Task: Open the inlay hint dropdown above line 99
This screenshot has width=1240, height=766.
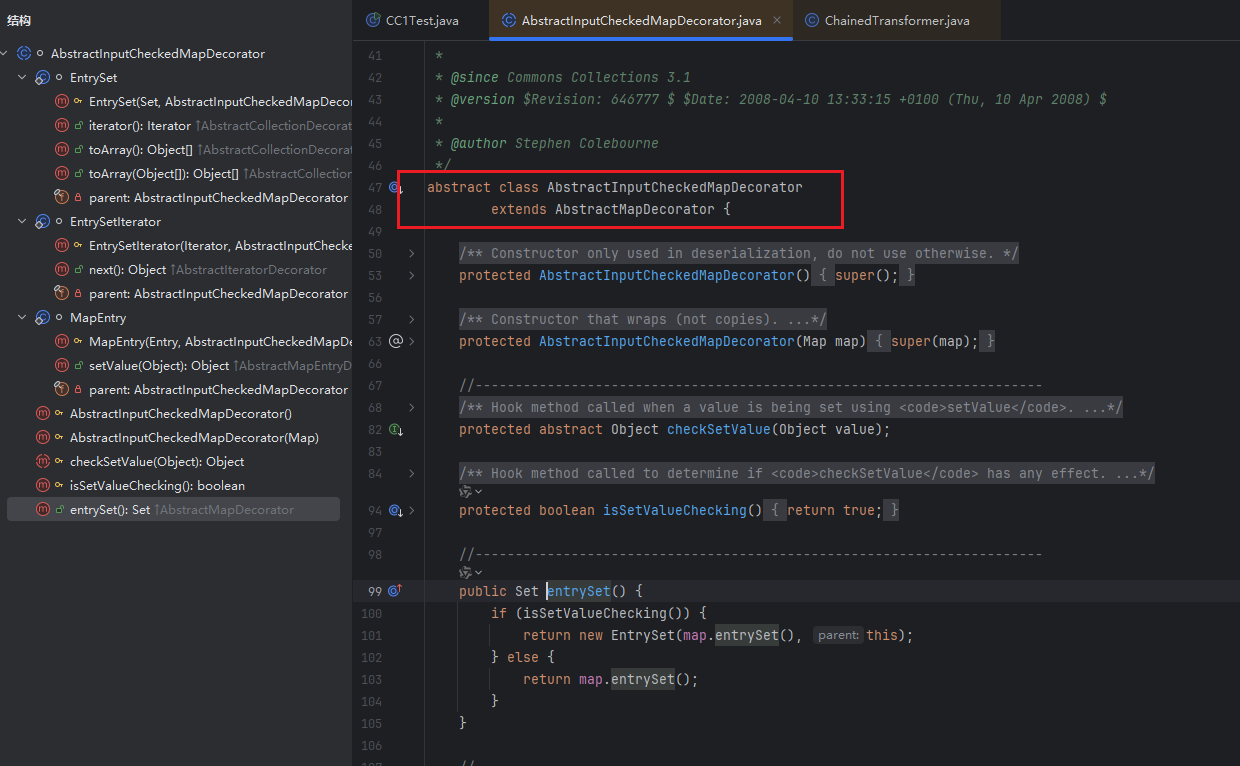Action: [x=470, y=573]
